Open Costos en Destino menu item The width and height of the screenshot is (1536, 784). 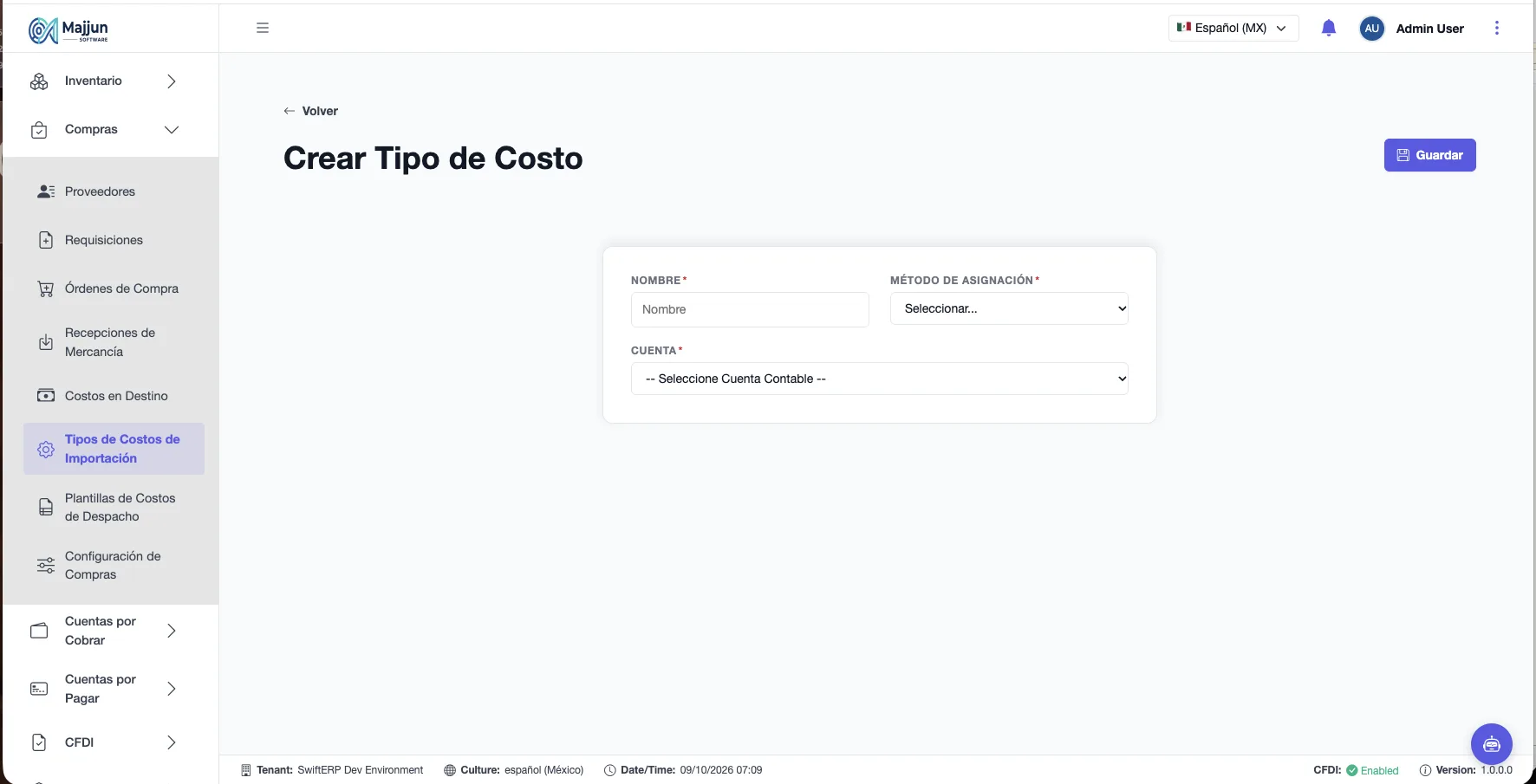(x=114, y=396)
